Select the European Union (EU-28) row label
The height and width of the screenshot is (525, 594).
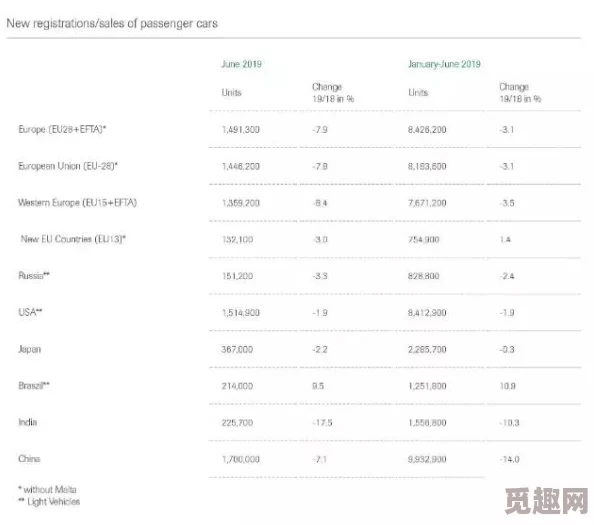click(68, 166)
